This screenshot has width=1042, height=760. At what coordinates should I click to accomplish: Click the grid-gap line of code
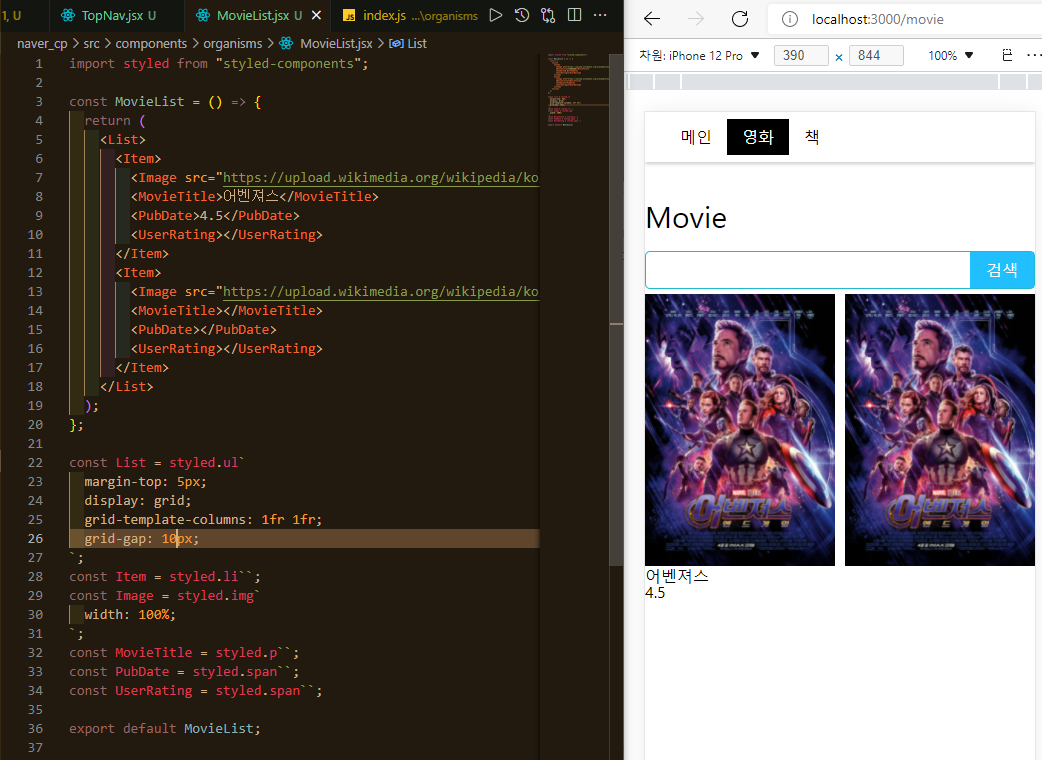point(141,538)
